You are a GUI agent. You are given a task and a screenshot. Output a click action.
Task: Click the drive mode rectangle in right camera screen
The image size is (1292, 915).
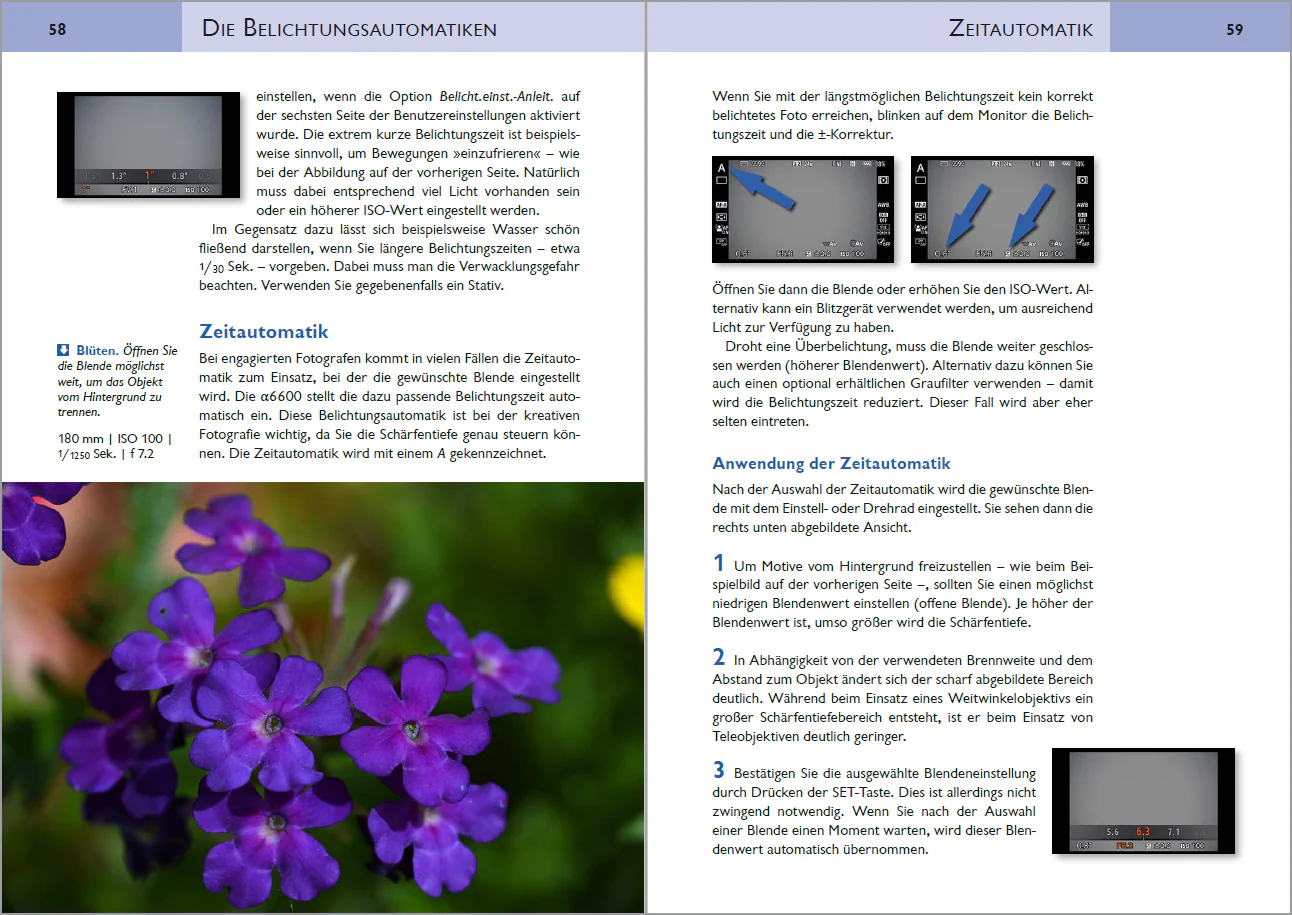coord(920,180)
